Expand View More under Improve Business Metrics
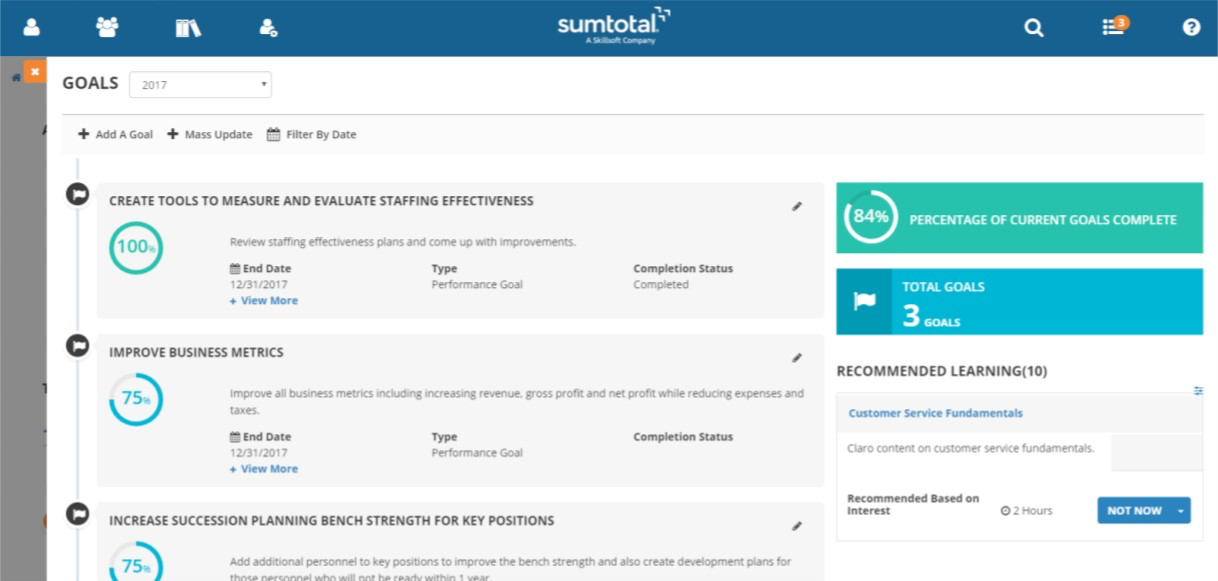The width and height of the screenshot is (1218, 581). (263, 468)
